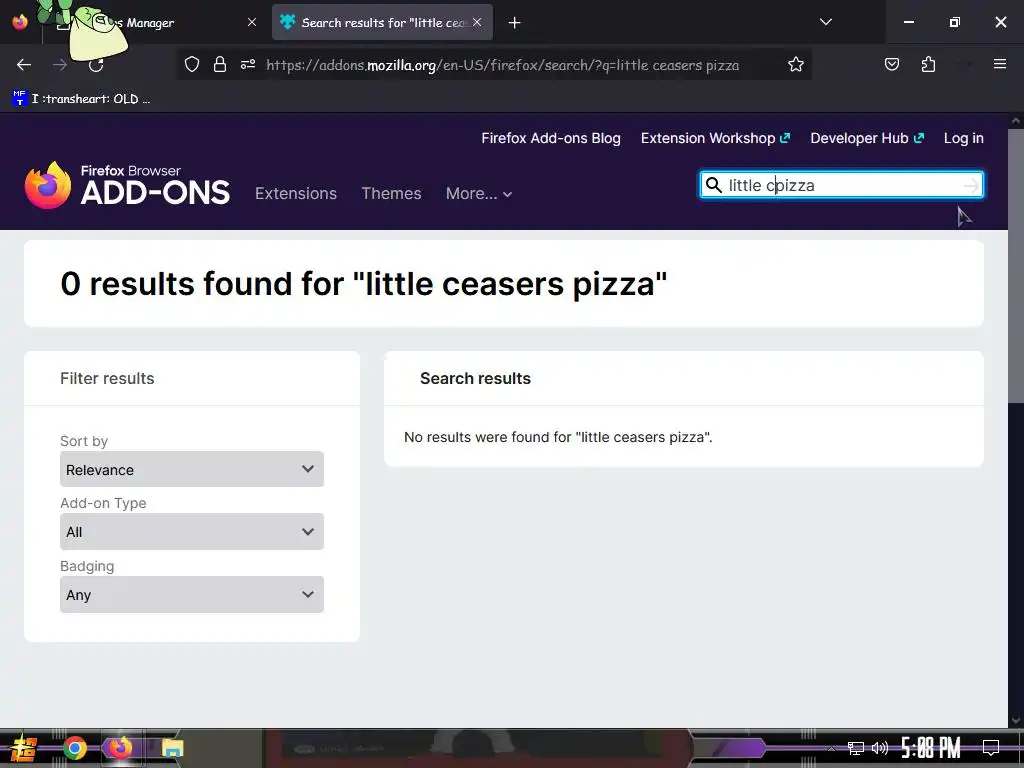Image resolution: width=1024 pixels, height=768 pixels.
Task: Open File Explorer from taskbar
Action: [x=172, y=748]
